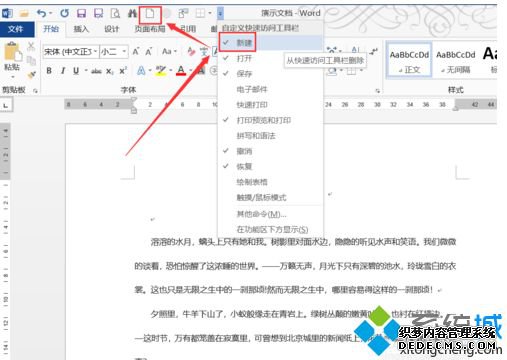Check 快速打印 in the customize menu
Screen dimensions: 507x360
click(271, 105)
